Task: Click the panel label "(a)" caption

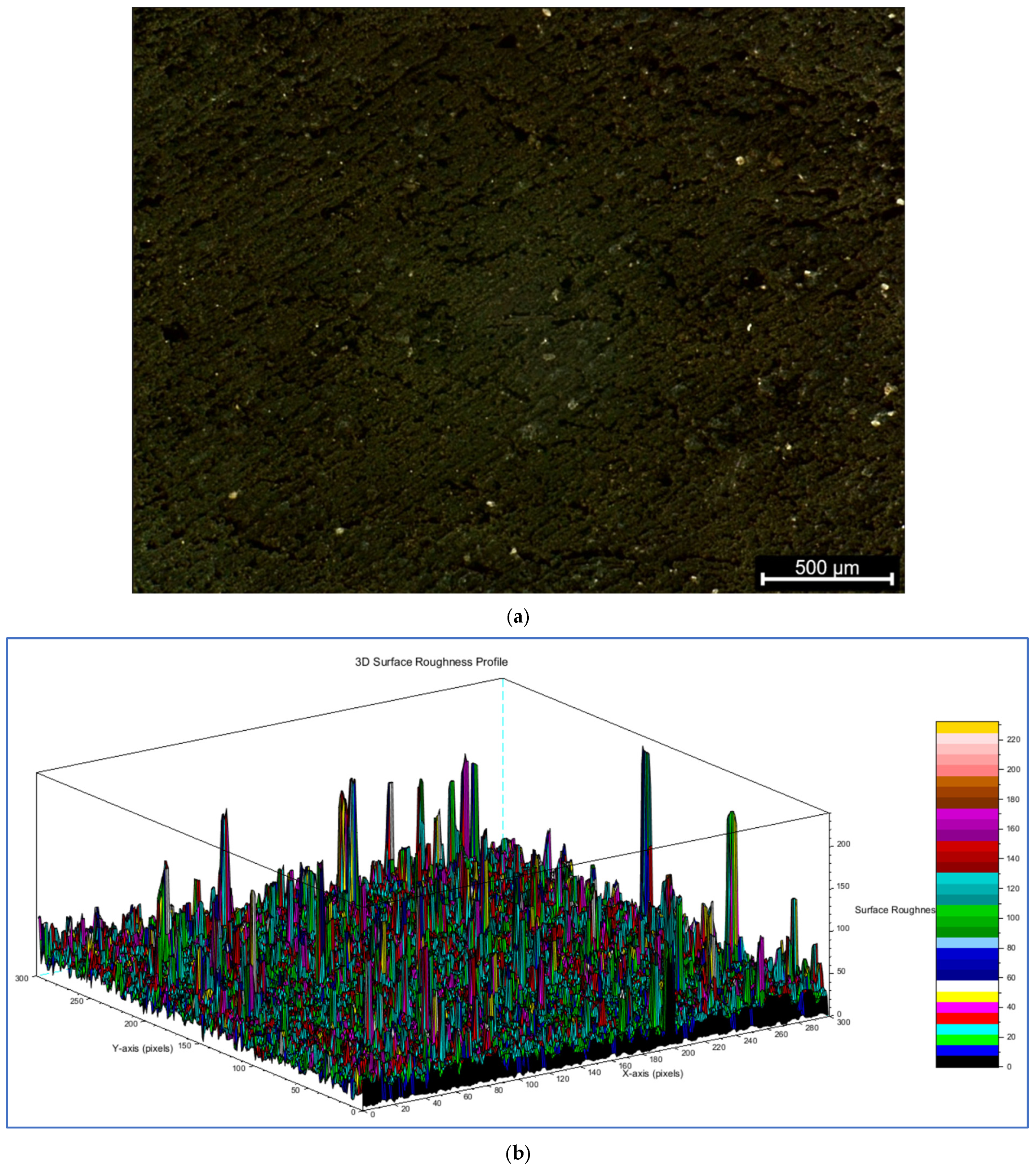Action: pyautogui.click(x=518, y=617)
